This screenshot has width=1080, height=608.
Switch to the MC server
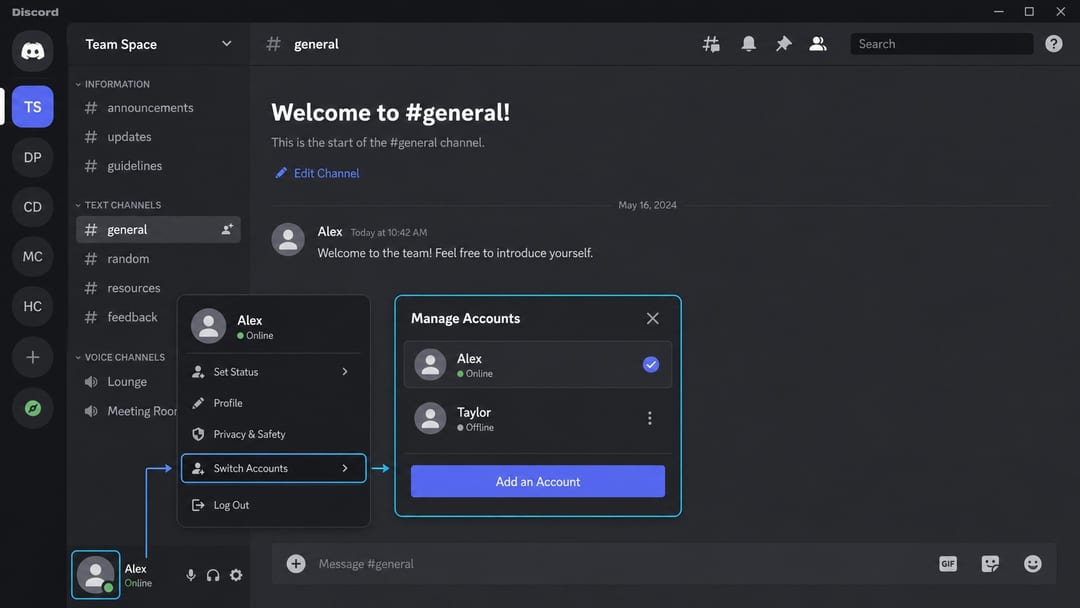[x=32, y=256]
